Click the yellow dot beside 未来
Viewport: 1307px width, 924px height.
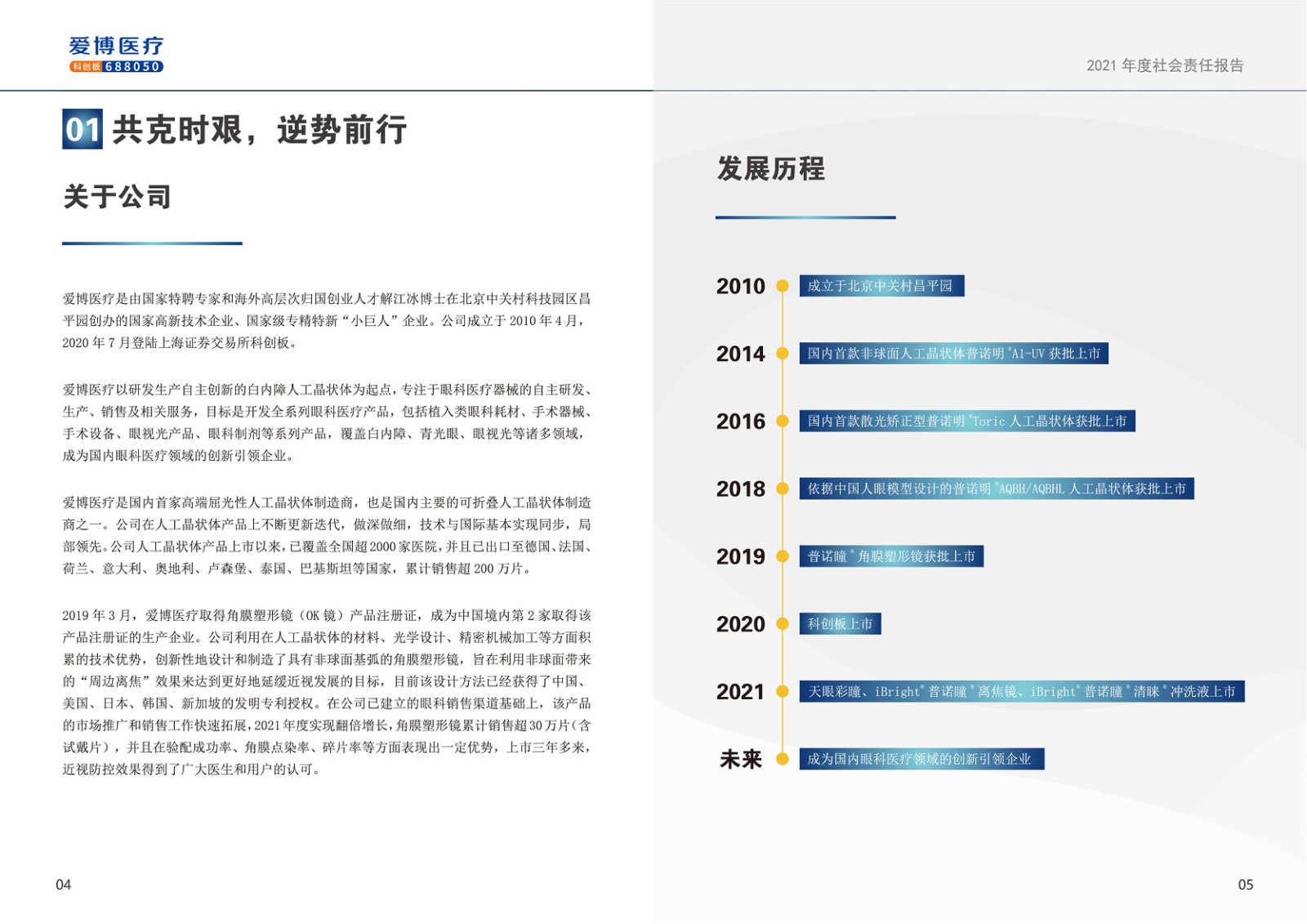tap(782, 759)
